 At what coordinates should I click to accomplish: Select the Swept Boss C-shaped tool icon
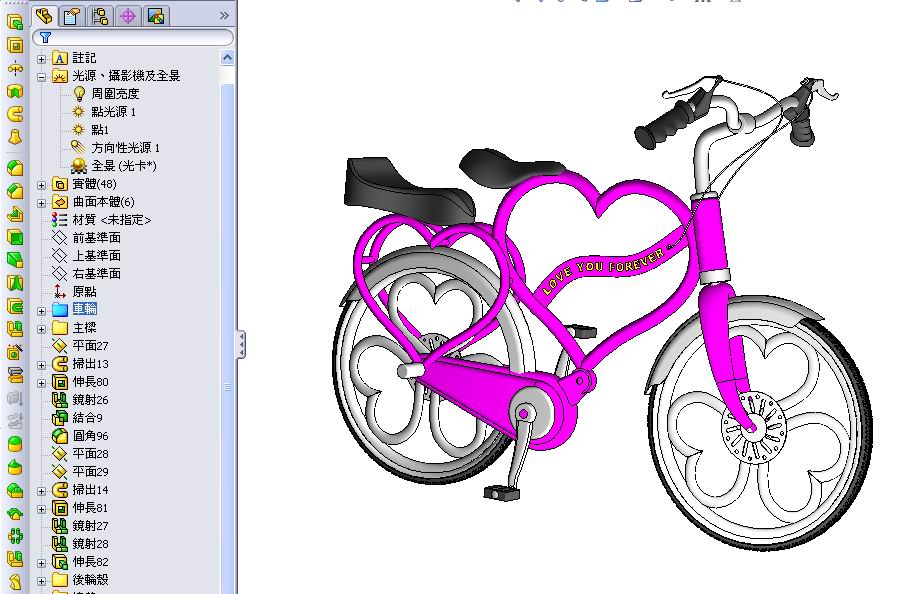click(x=15, y=114)
